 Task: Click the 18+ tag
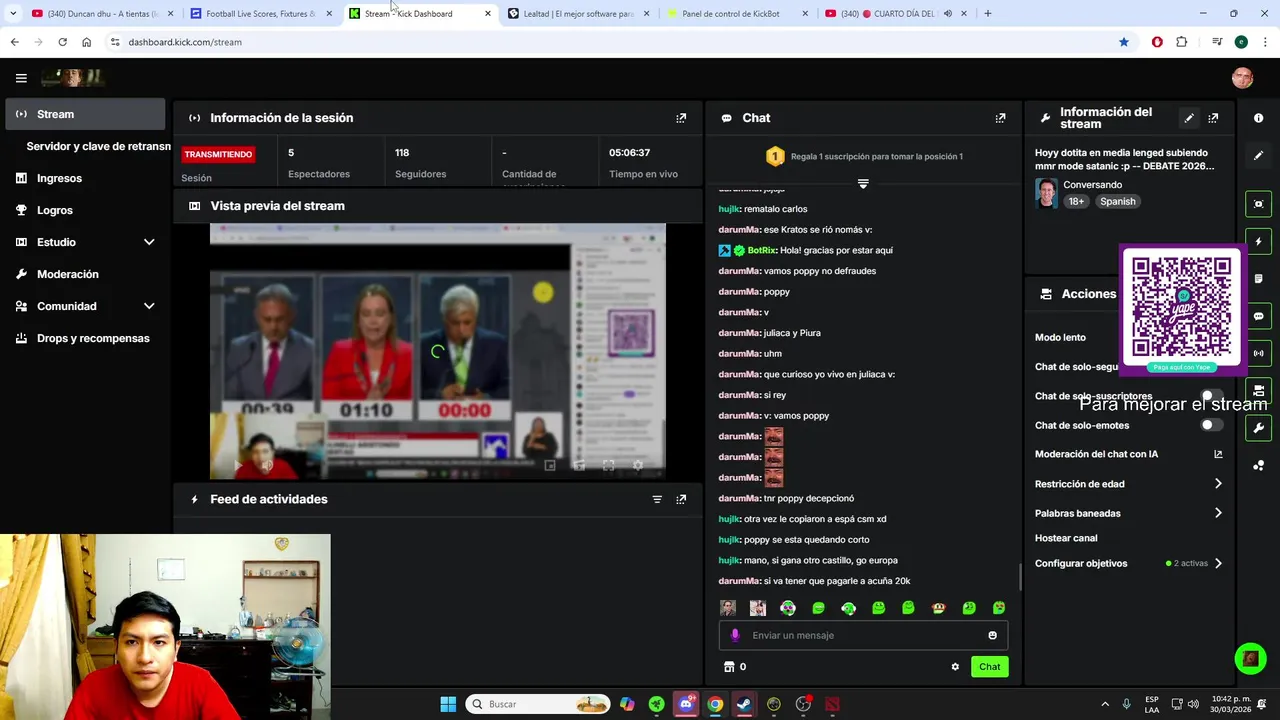click(x=1076, y=201)
